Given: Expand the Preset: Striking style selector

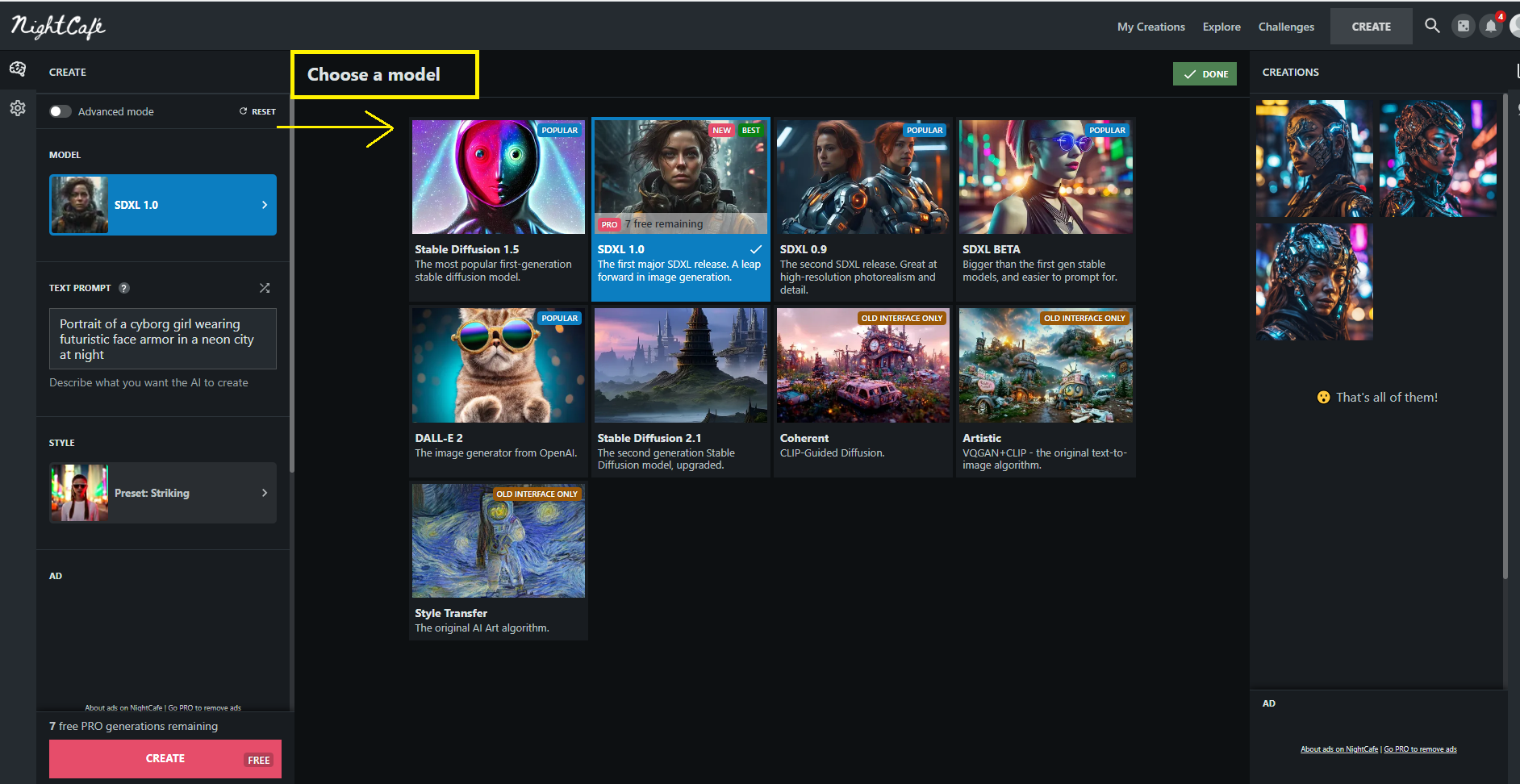Looking at the screenshot, I should 163,493.
